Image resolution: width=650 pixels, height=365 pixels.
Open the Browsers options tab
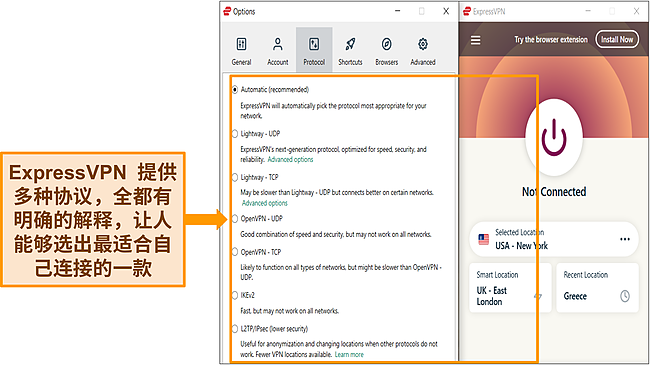(386, 51)
